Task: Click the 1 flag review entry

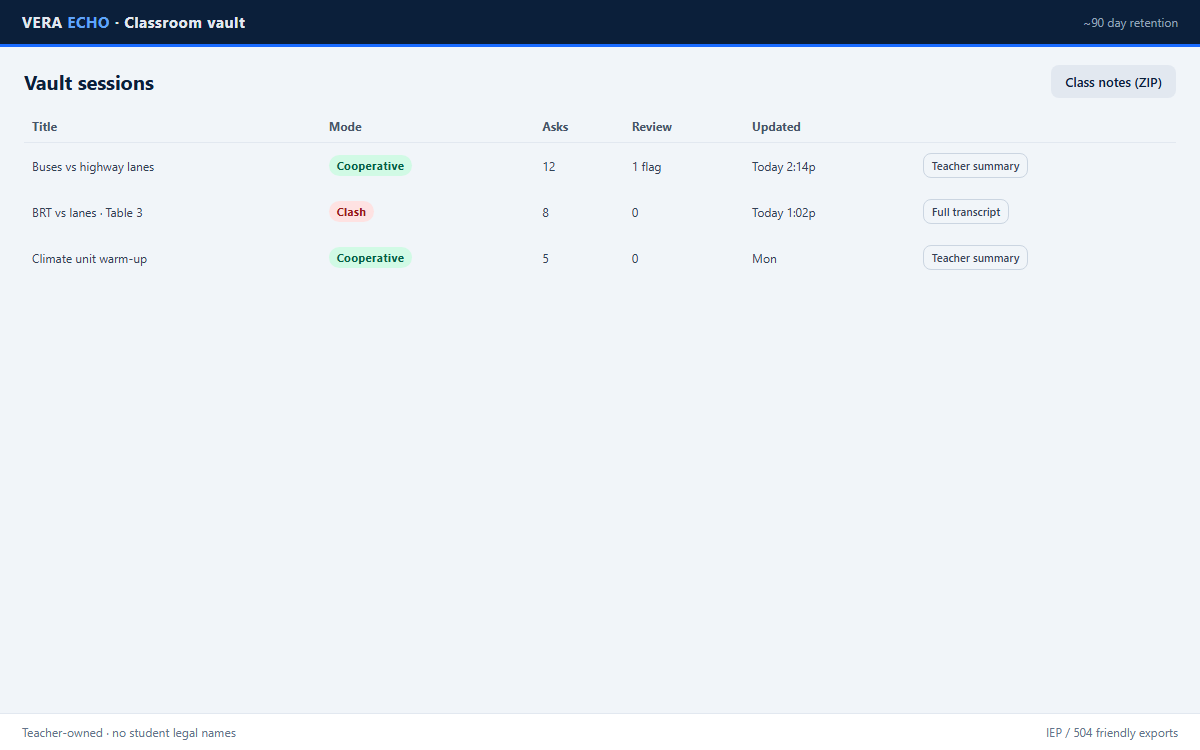Action: coord(646,167)
